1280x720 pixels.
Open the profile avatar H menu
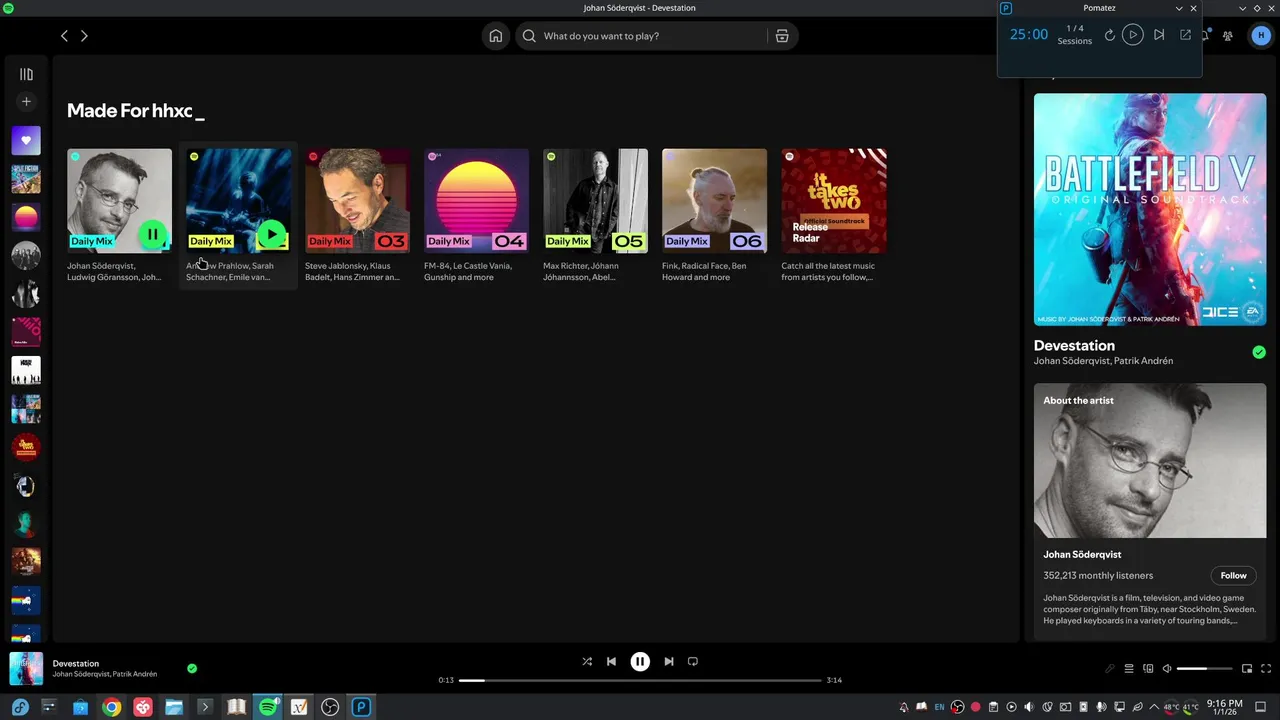(1260, 36)
